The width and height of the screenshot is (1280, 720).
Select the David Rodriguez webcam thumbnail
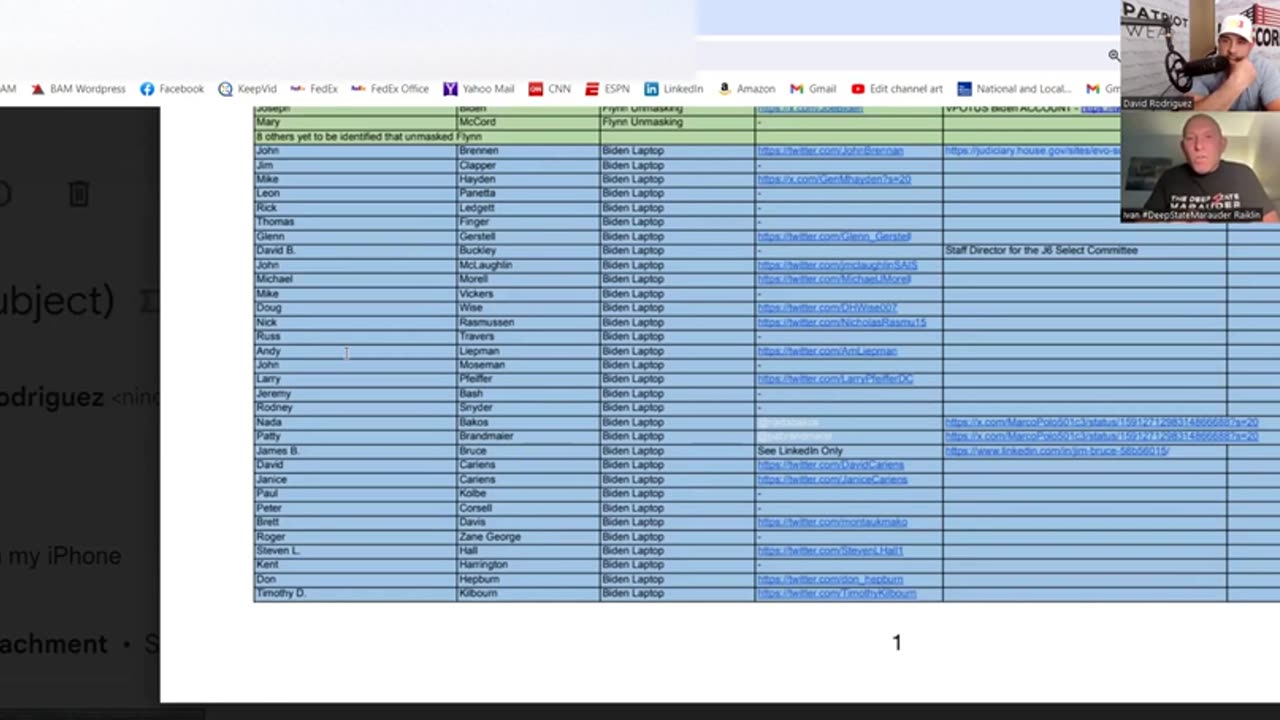[1200, 55]
